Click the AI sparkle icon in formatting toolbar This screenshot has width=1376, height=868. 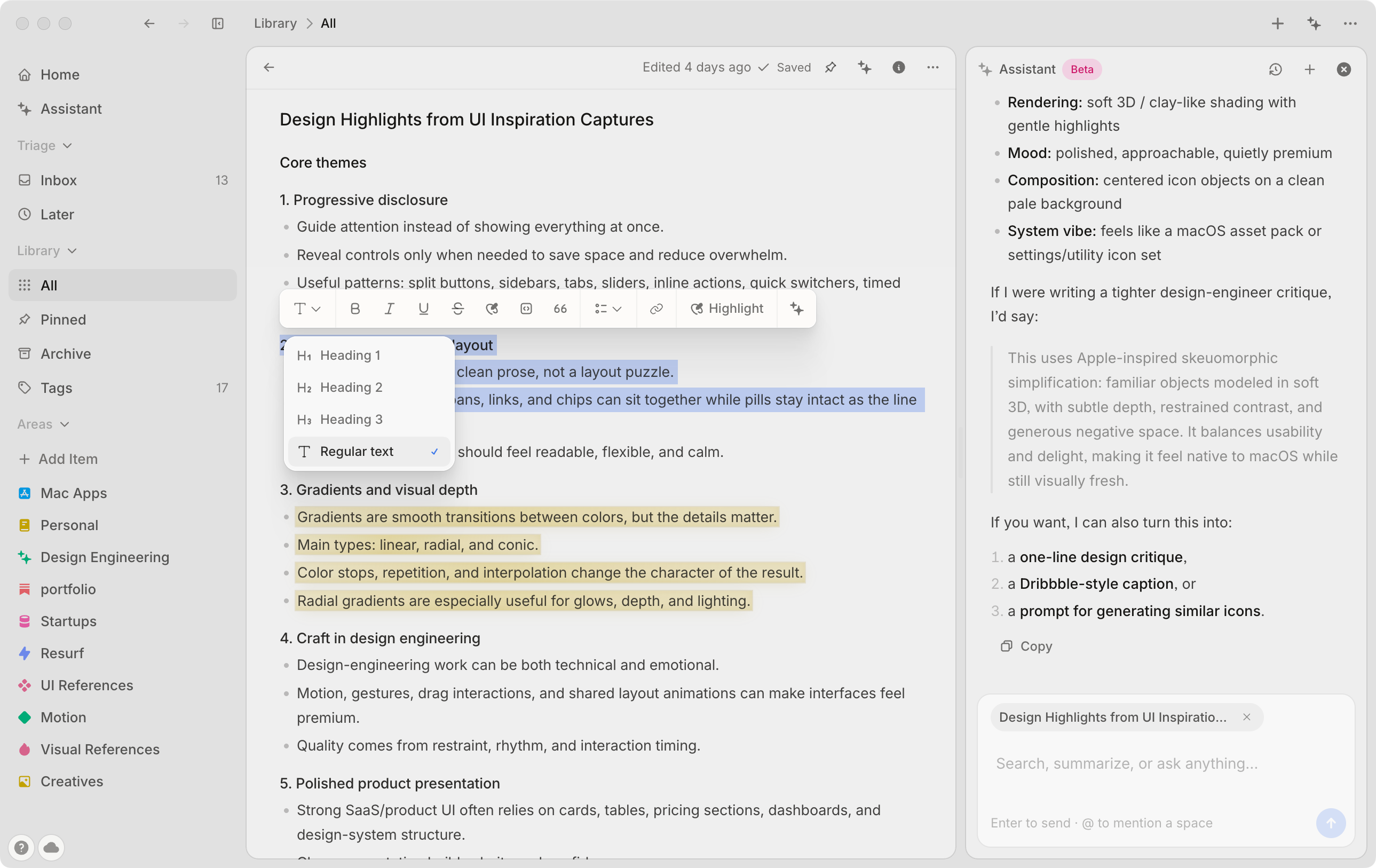796,309
